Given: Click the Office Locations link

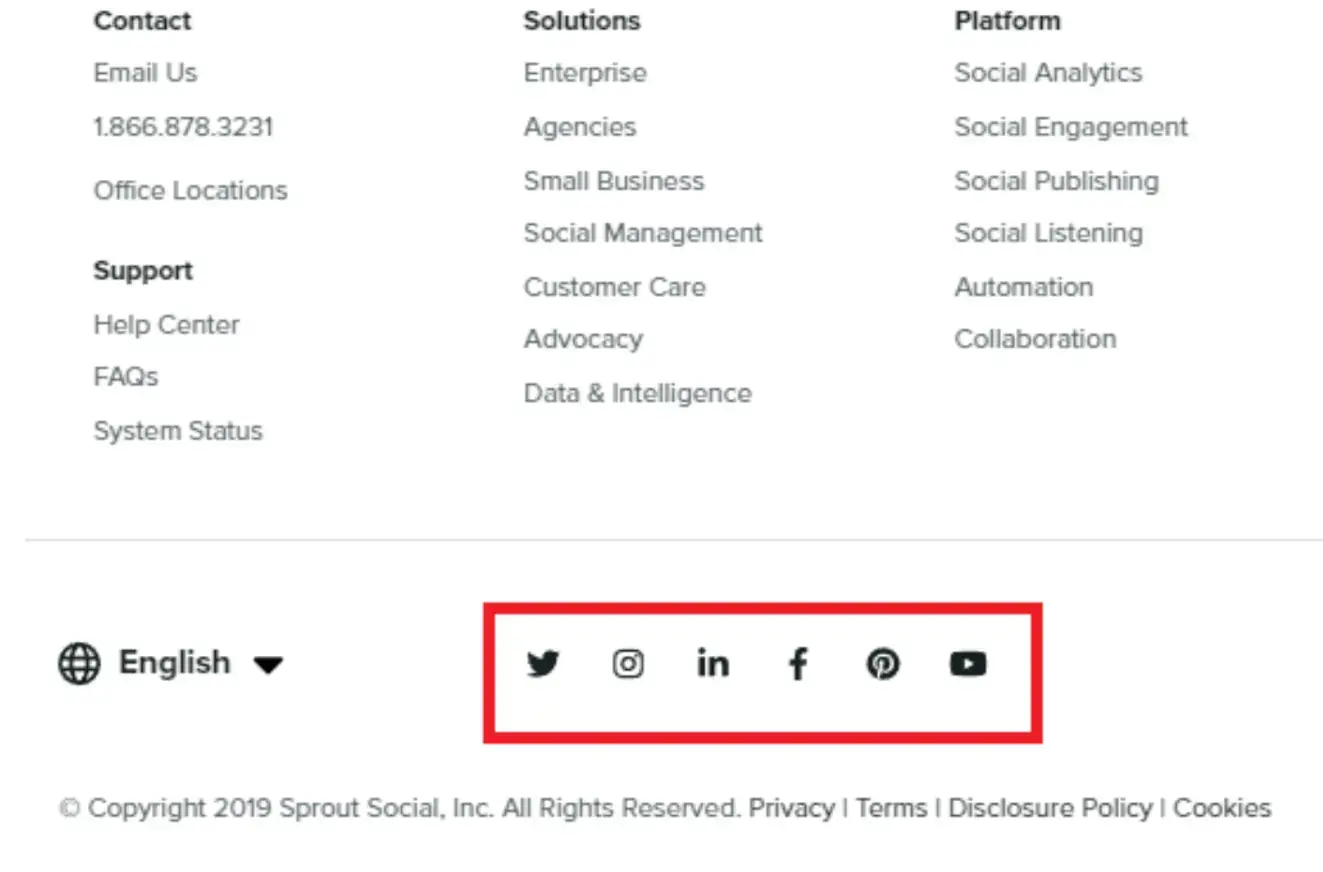Looking at the screenshot, I should click(191, 190).
